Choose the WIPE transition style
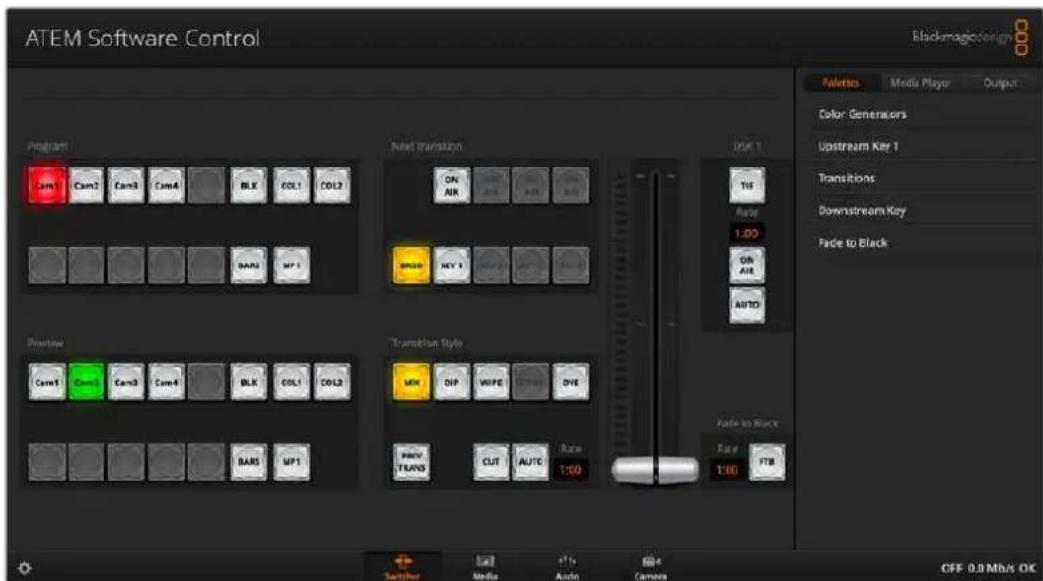This screenshot has height=581, width=1043. pos(491,382)
